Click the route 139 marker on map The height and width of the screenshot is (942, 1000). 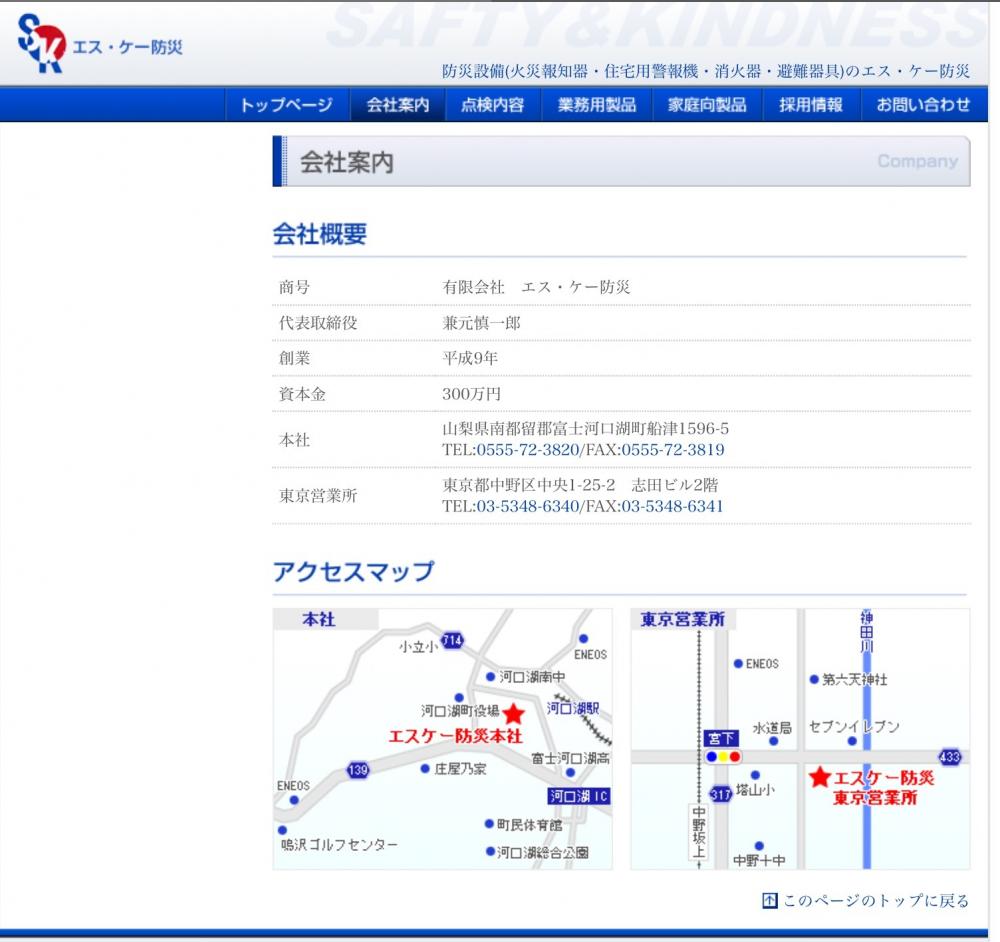(358, 769)
